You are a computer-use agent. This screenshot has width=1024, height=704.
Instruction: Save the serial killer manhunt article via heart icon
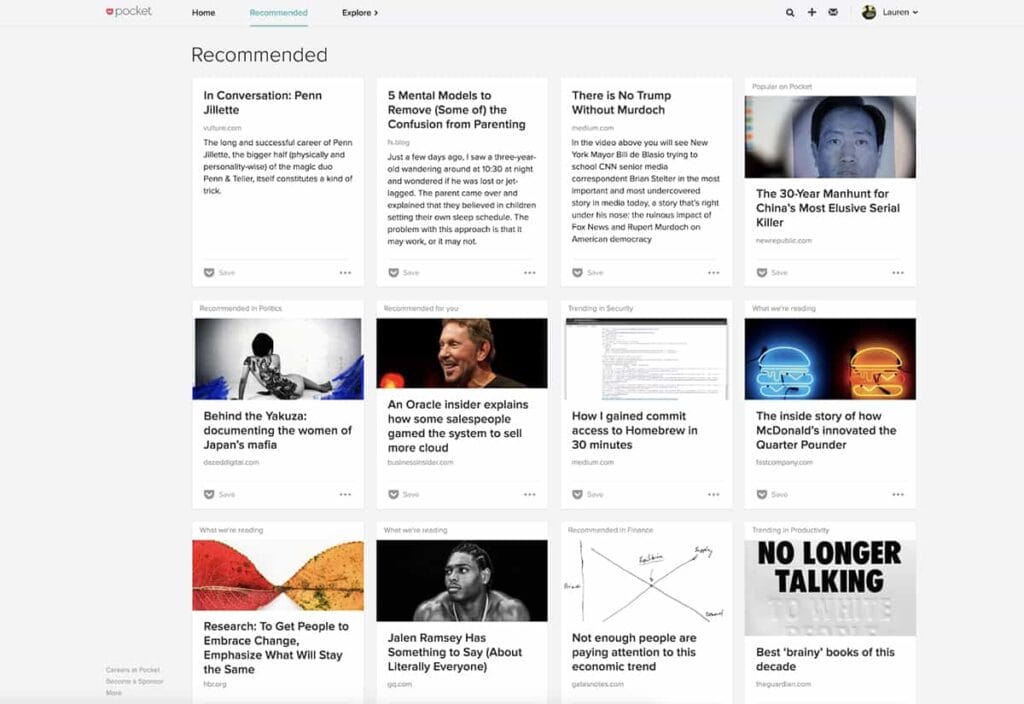762,271
